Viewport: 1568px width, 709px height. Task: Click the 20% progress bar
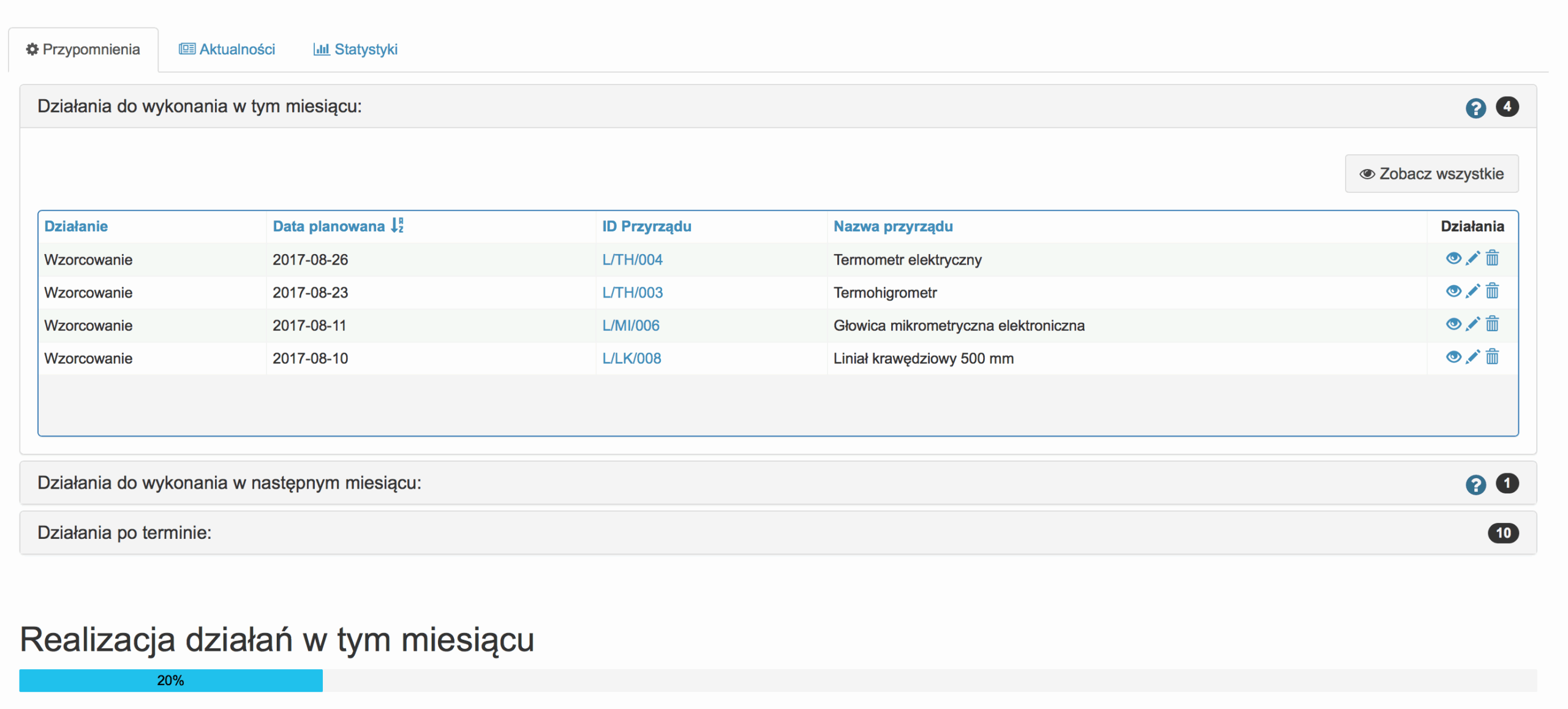click(x=171, y=680)
